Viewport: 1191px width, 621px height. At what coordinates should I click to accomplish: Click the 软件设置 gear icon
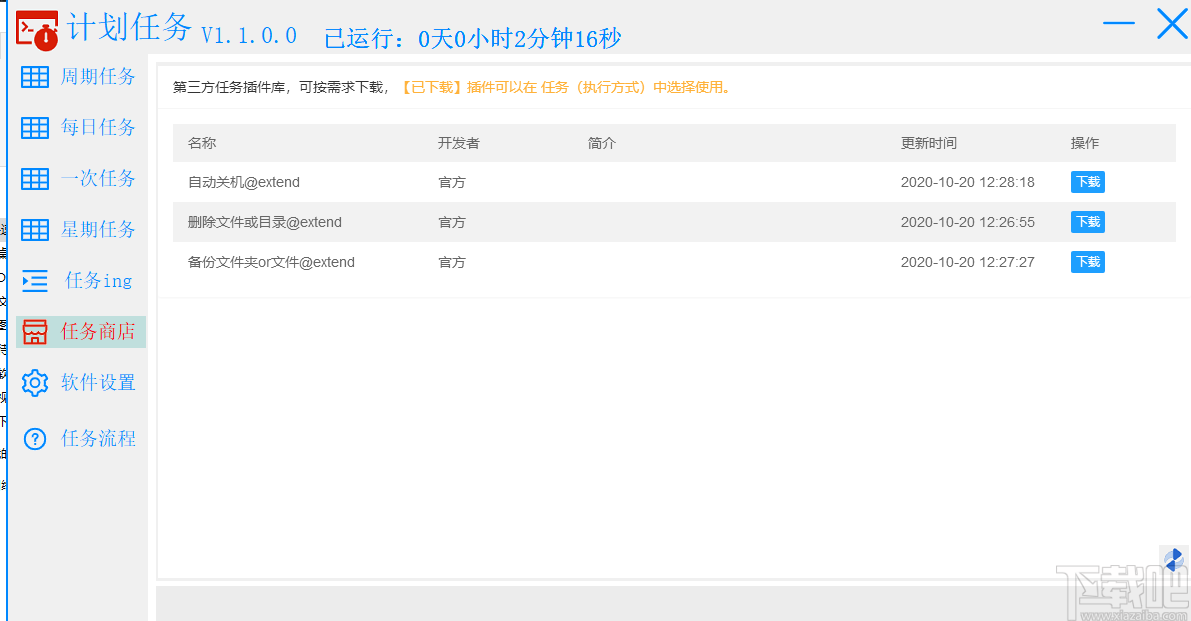pos(35,382)
